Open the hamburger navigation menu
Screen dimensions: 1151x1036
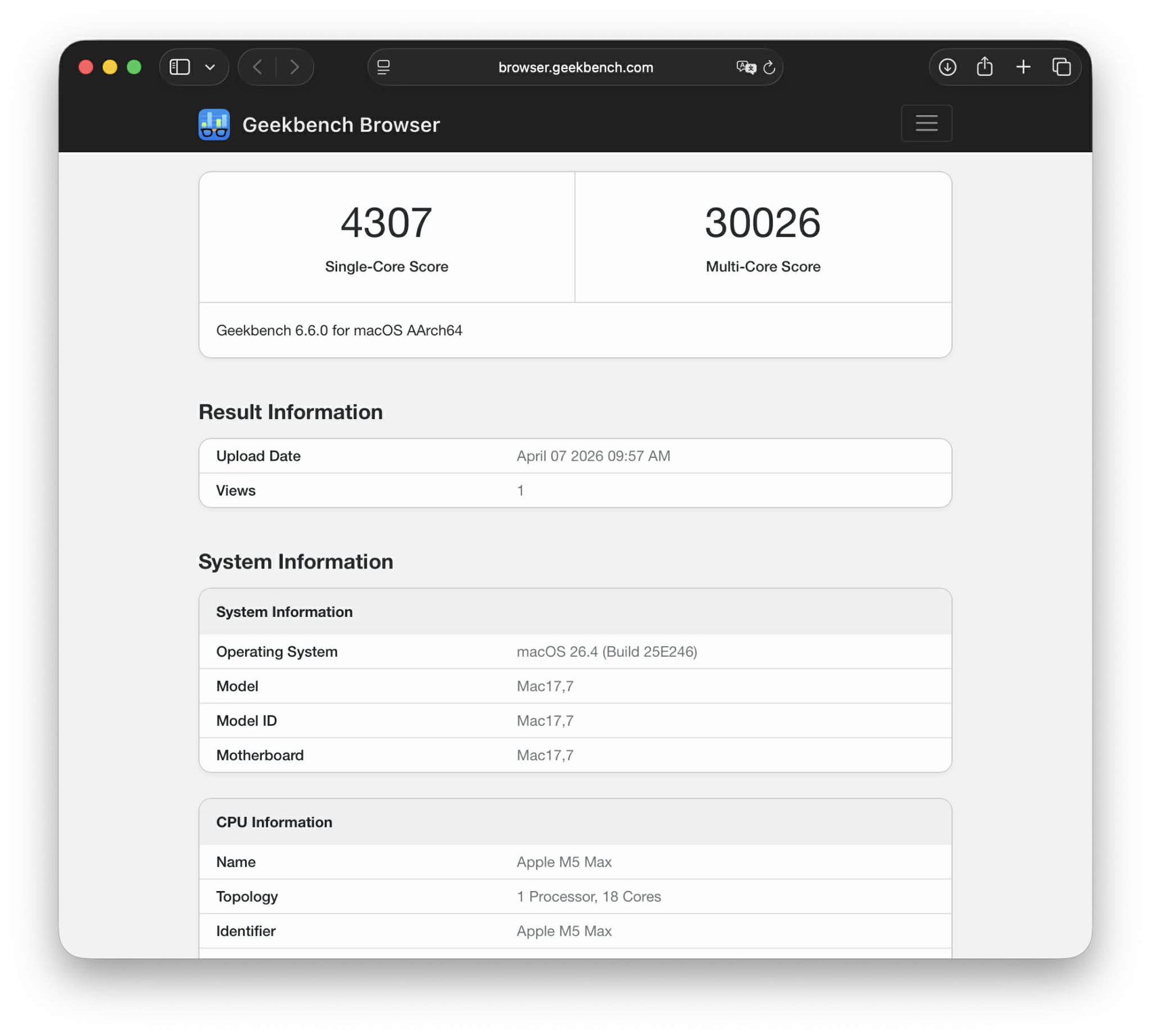926,123
